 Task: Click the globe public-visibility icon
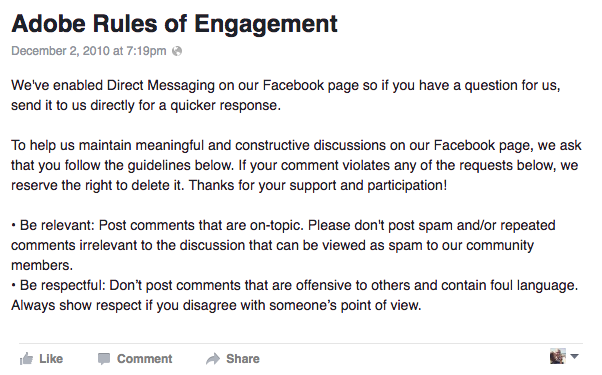(x=177, y=51)
